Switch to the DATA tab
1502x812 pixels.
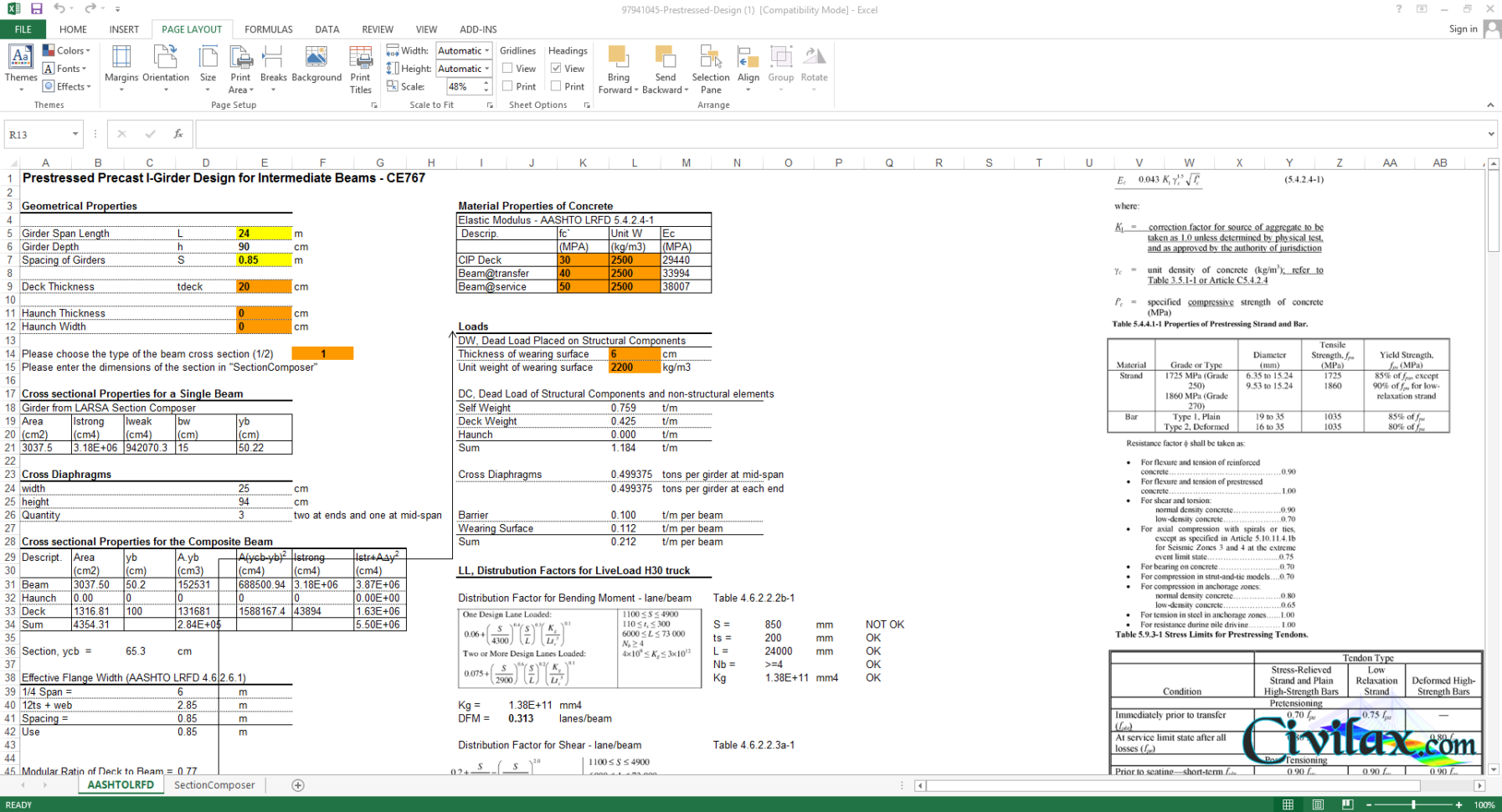(327, 29)
